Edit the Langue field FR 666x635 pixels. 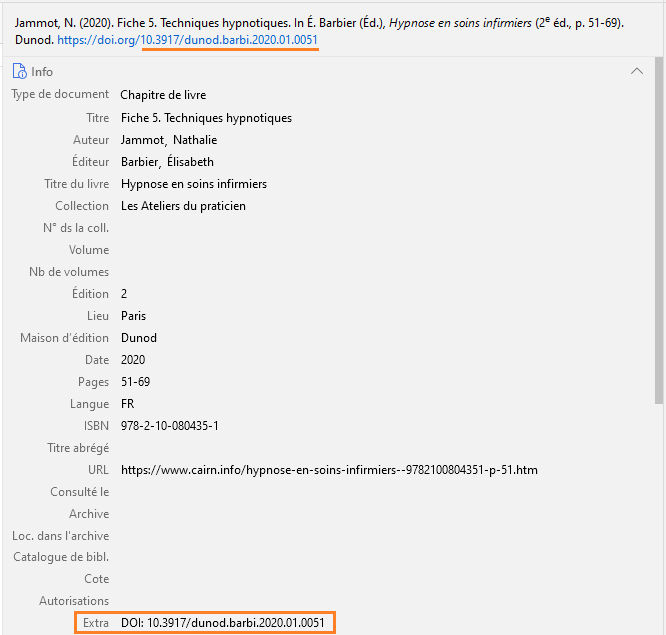[x=127, y=404]
